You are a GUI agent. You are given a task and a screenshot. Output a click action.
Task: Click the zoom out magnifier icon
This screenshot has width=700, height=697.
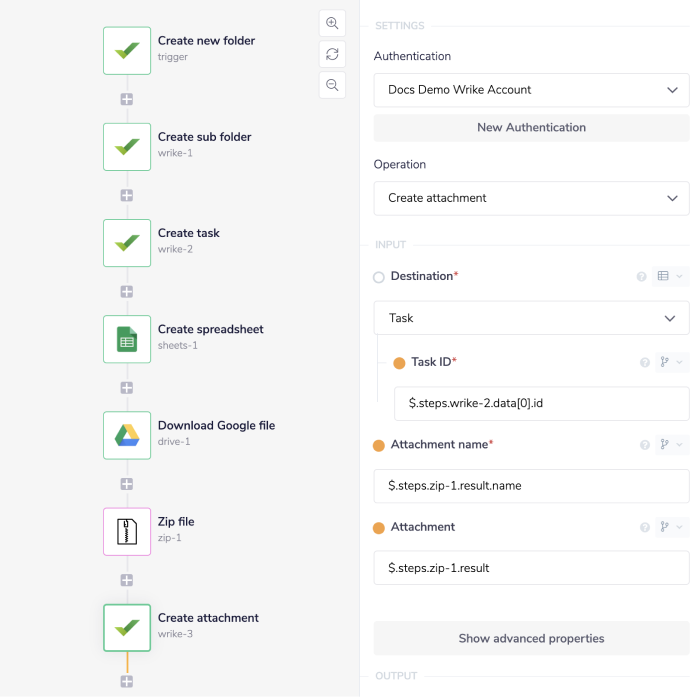point(332,85)
